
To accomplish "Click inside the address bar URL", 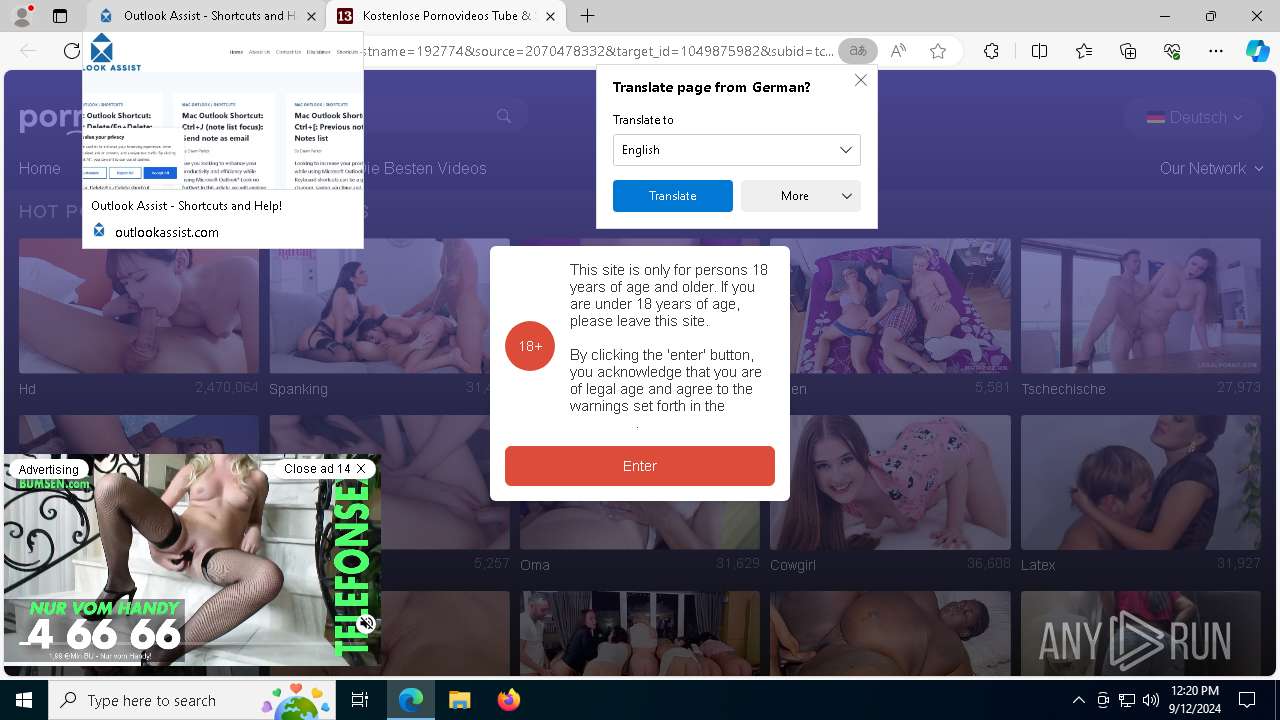I will (600, 51).
